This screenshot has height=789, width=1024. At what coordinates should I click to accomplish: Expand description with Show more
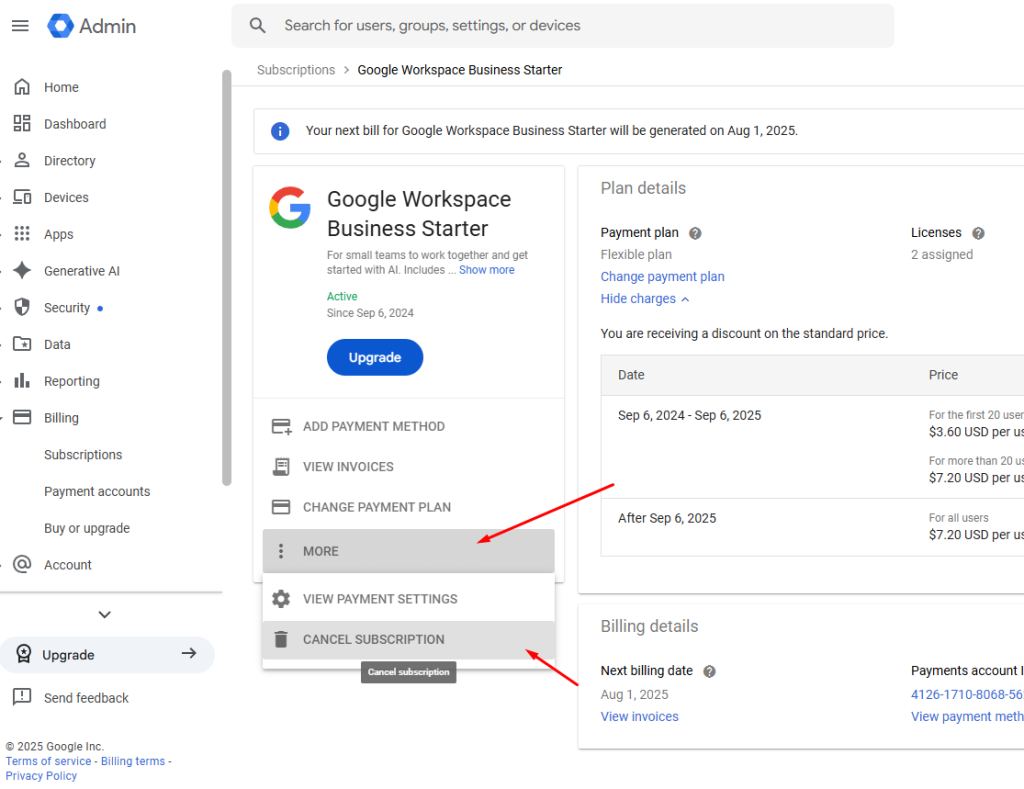[x=487, y=270]
